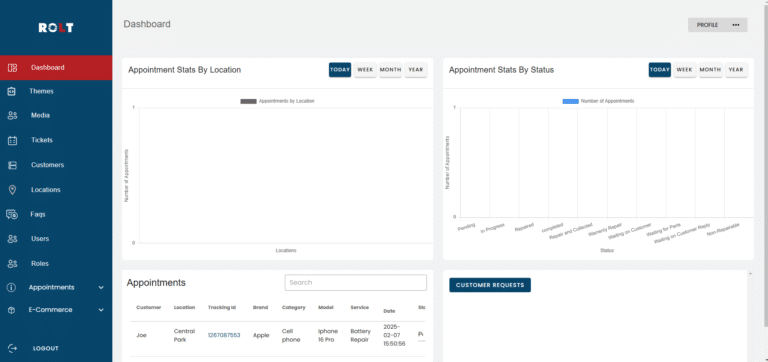This screenshot has height=362, width=768.
Task: Select TODAY for Stats By Location
Action: [340, 70]
